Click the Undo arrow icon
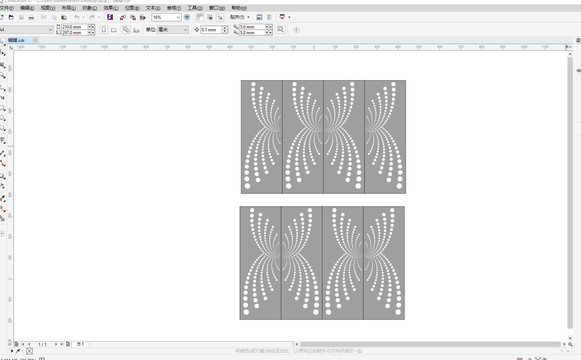581x360 pixels. 77,17
